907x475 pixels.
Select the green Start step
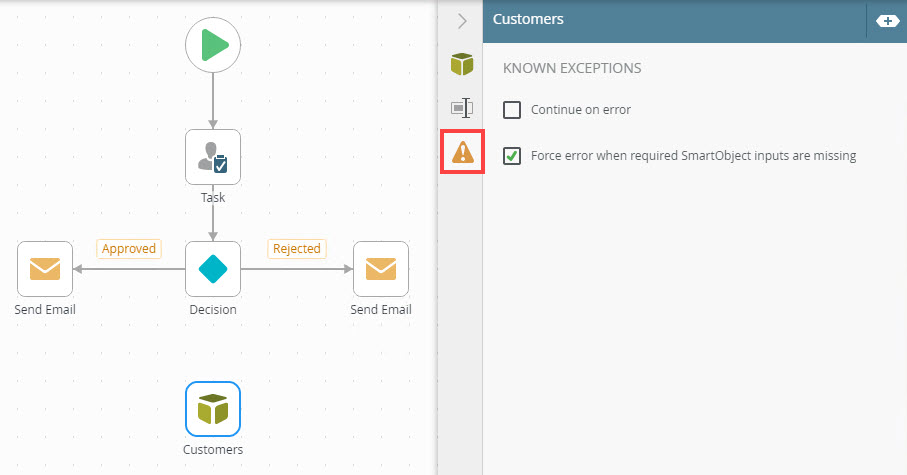click(213, 45)
